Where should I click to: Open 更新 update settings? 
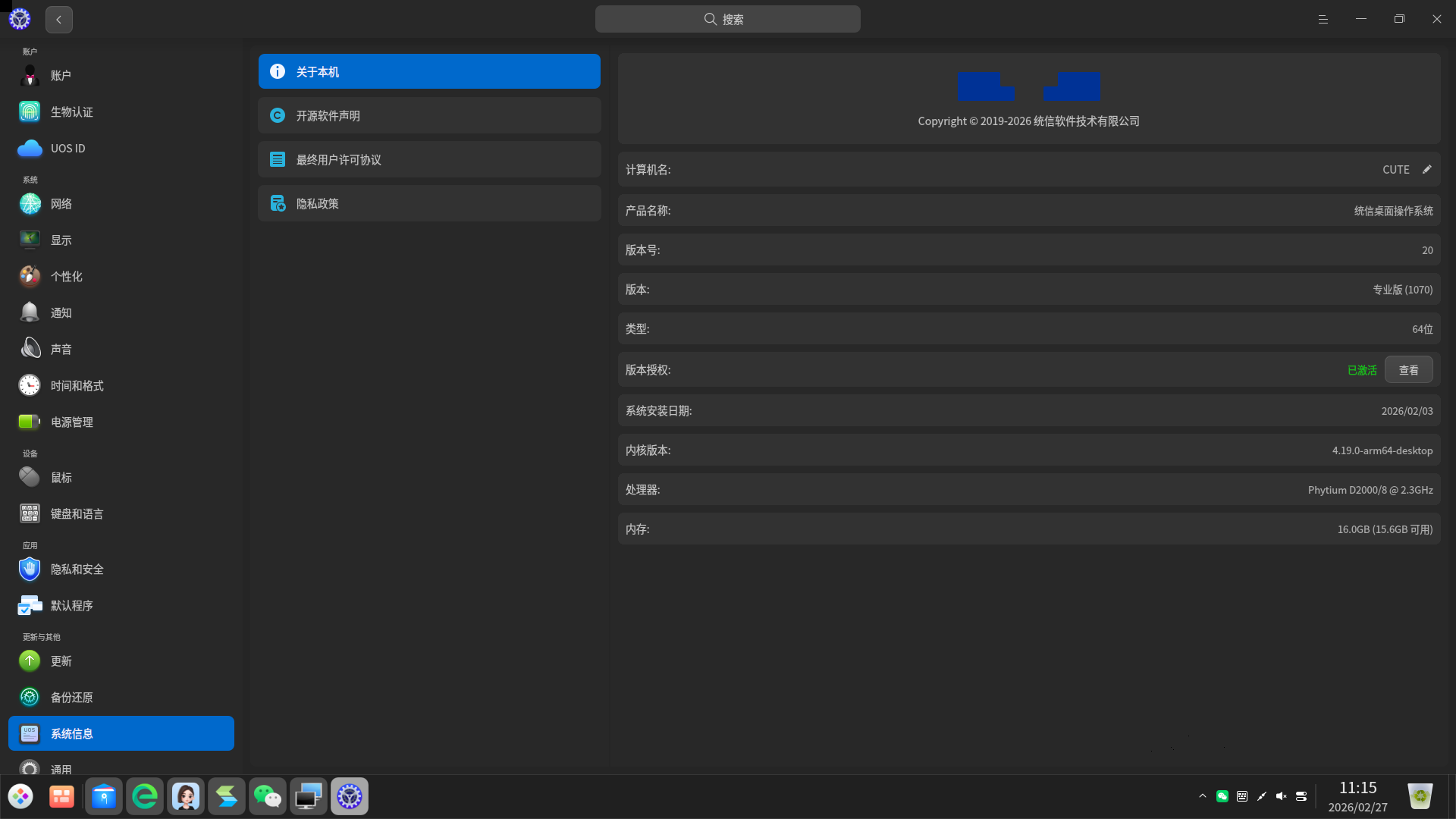61,661
